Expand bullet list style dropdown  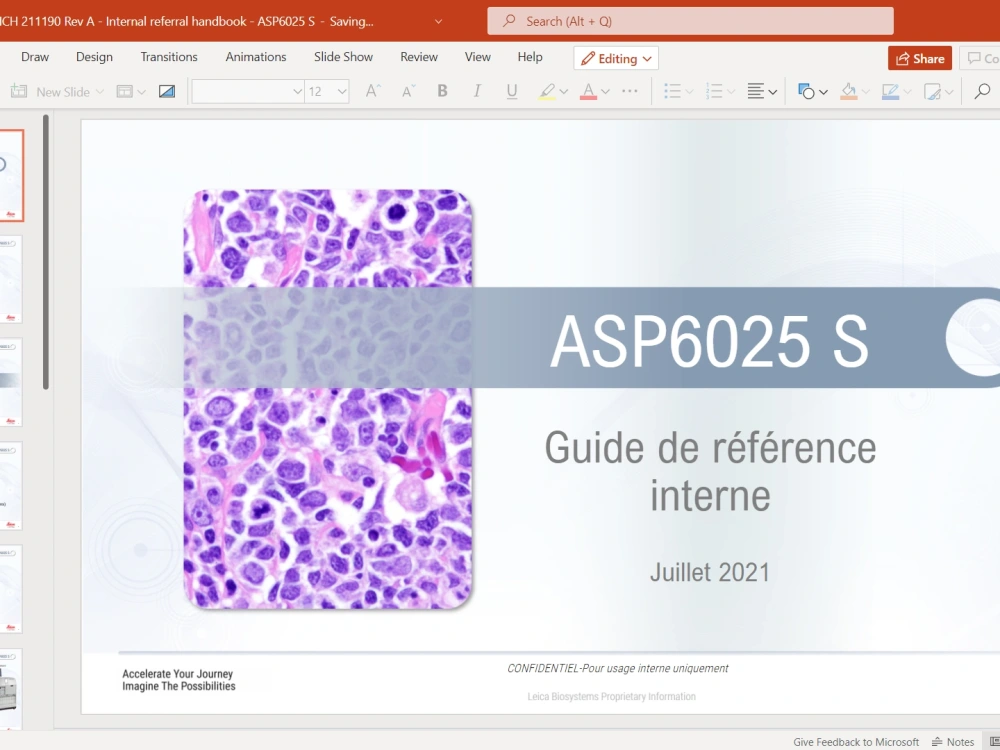pos(689,92)
